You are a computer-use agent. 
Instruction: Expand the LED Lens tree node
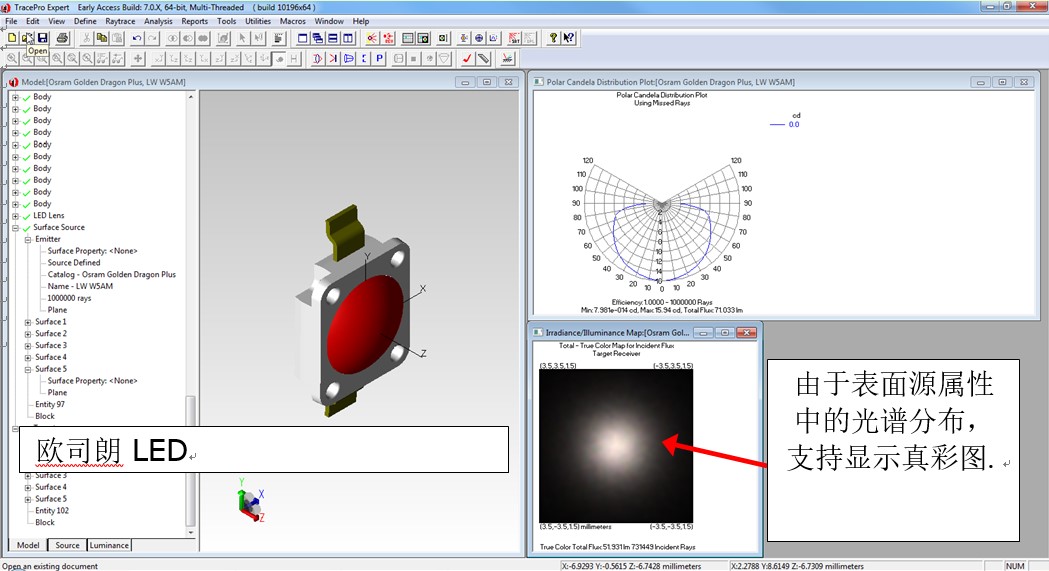pos(15,216)
